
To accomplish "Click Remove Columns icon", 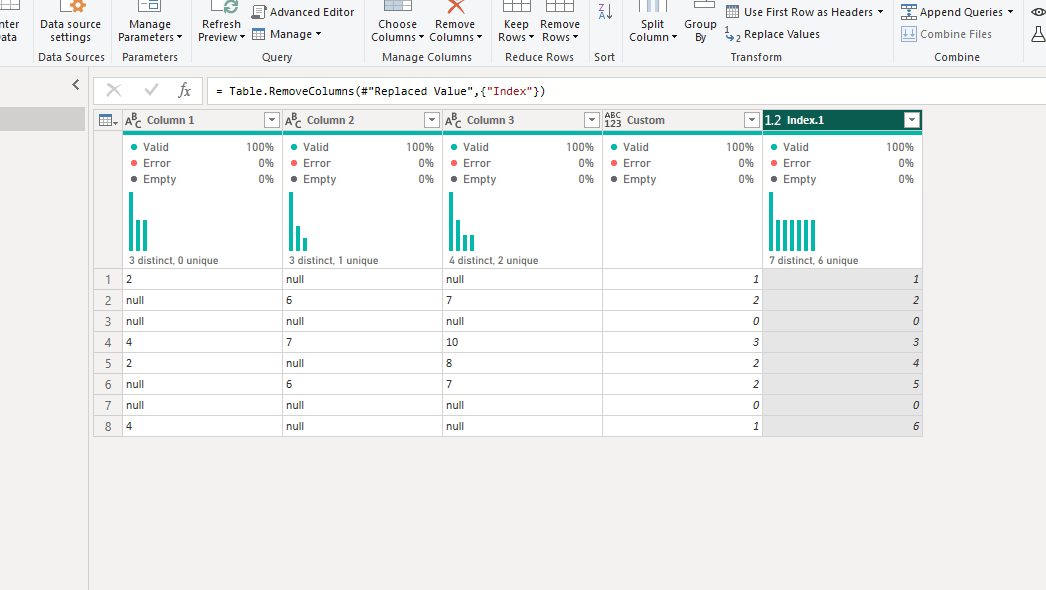I will pos(456,7).
